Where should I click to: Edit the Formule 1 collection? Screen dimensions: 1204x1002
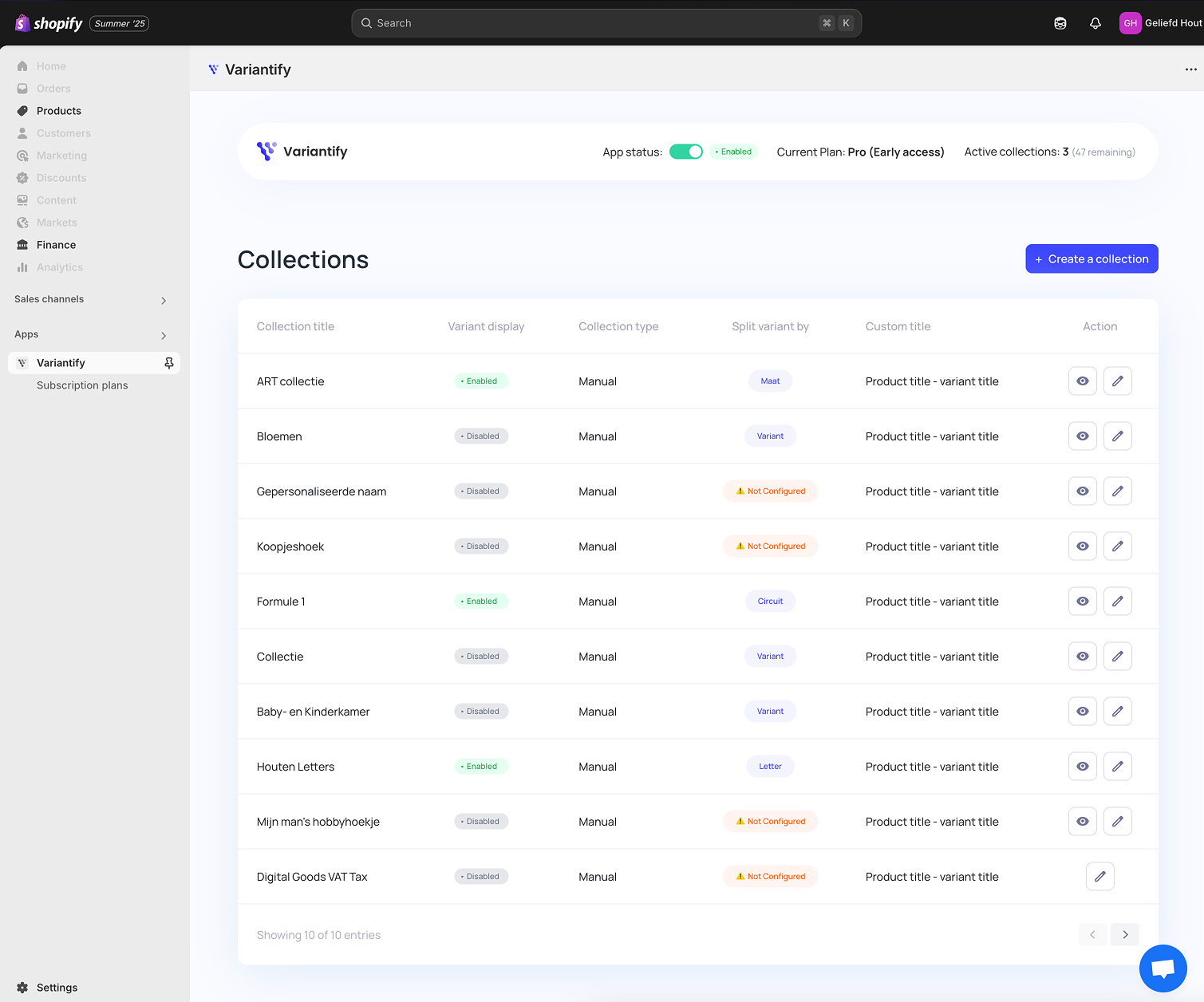click(1118, 602)
